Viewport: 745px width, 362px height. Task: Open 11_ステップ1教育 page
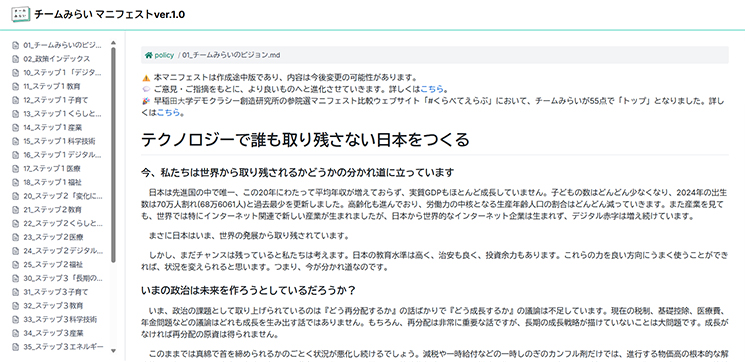(x=52, y=87)
